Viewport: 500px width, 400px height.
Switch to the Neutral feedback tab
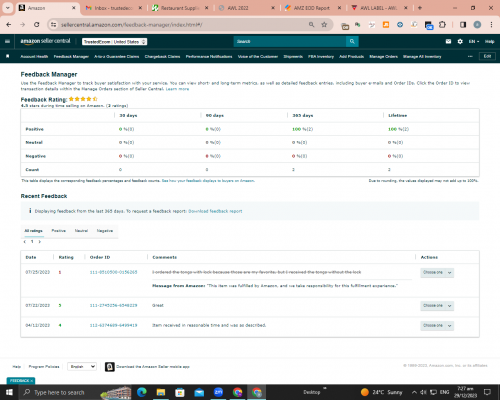(81, 231)
